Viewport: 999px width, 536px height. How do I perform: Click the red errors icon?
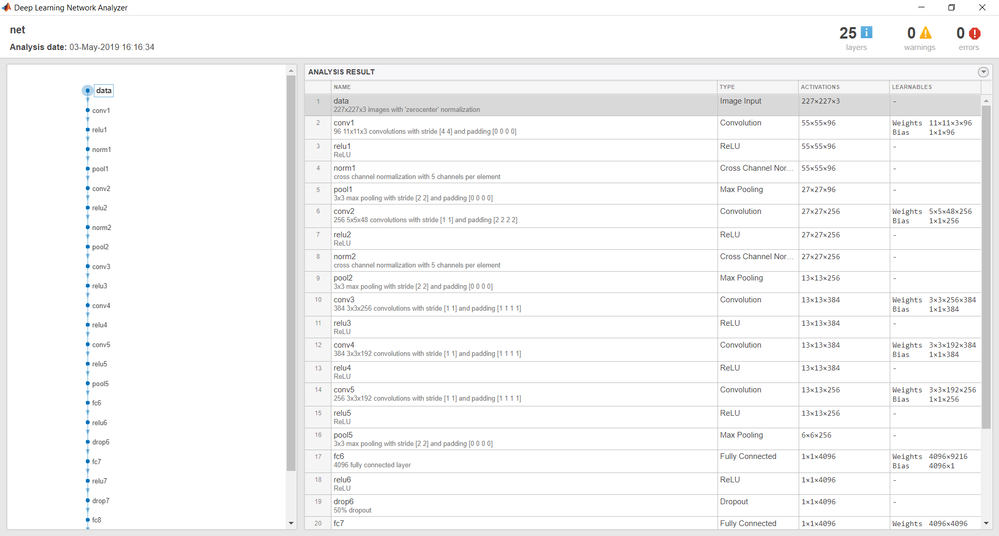pyautogui.click(x=975, y=33)
